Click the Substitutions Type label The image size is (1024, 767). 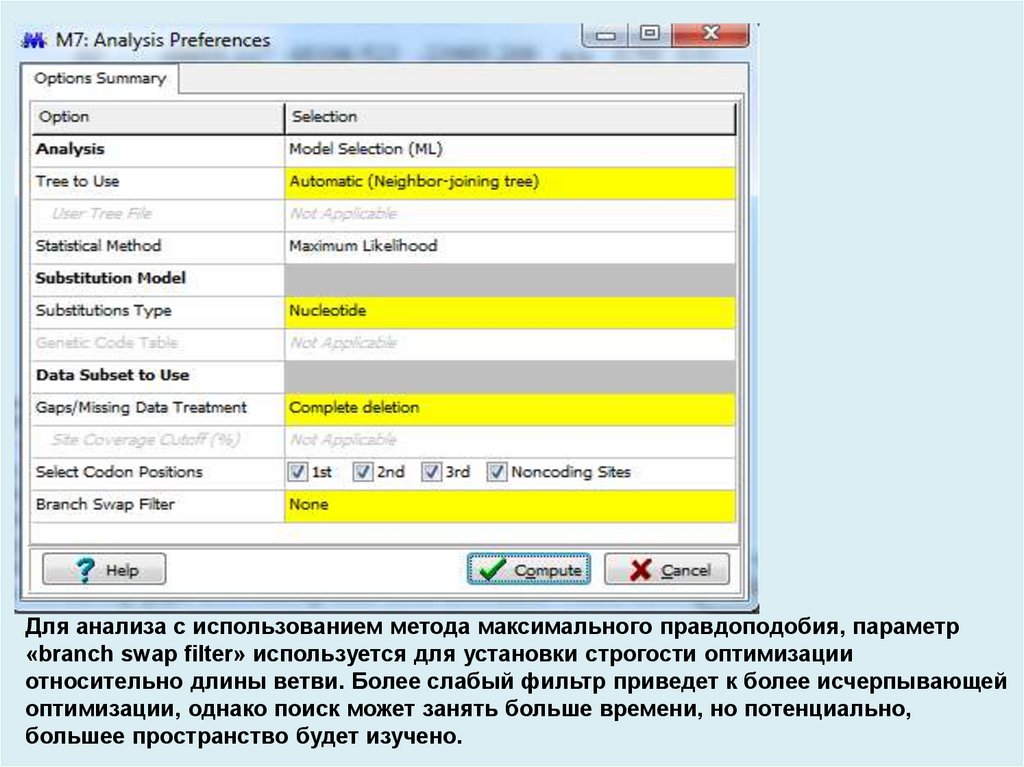tap(104, 310)
